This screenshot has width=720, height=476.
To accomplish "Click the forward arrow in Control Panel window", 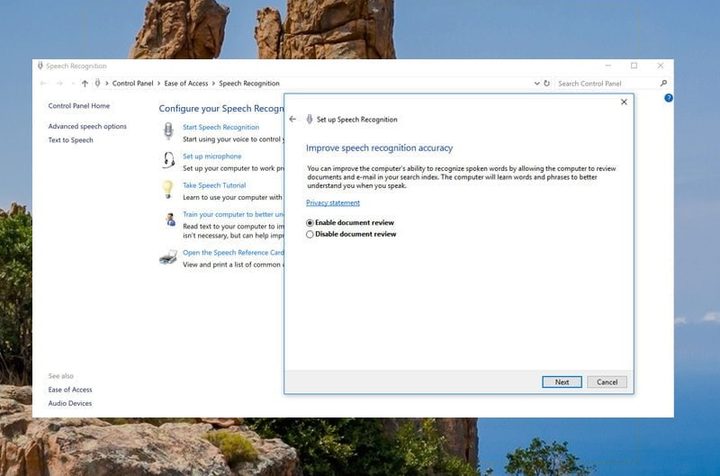I will [x=59, y=83].
